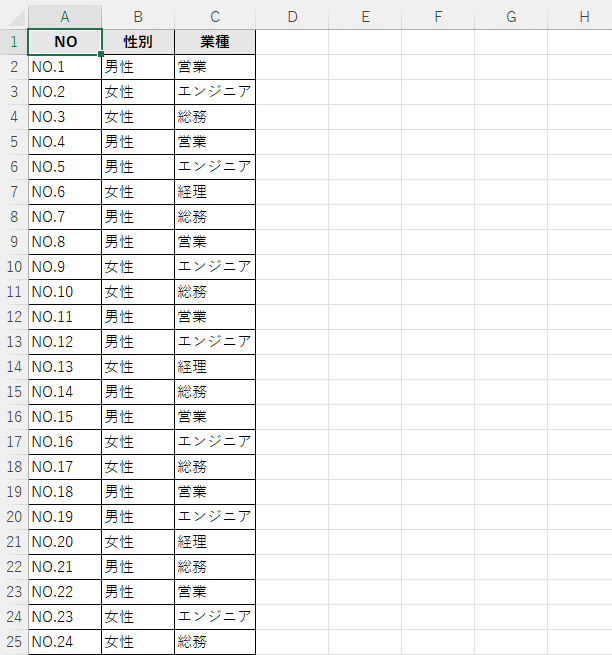This screenshot has width=612, height=655.
Task: Click cell containing NO.10
Action: [x=65, y=292]
